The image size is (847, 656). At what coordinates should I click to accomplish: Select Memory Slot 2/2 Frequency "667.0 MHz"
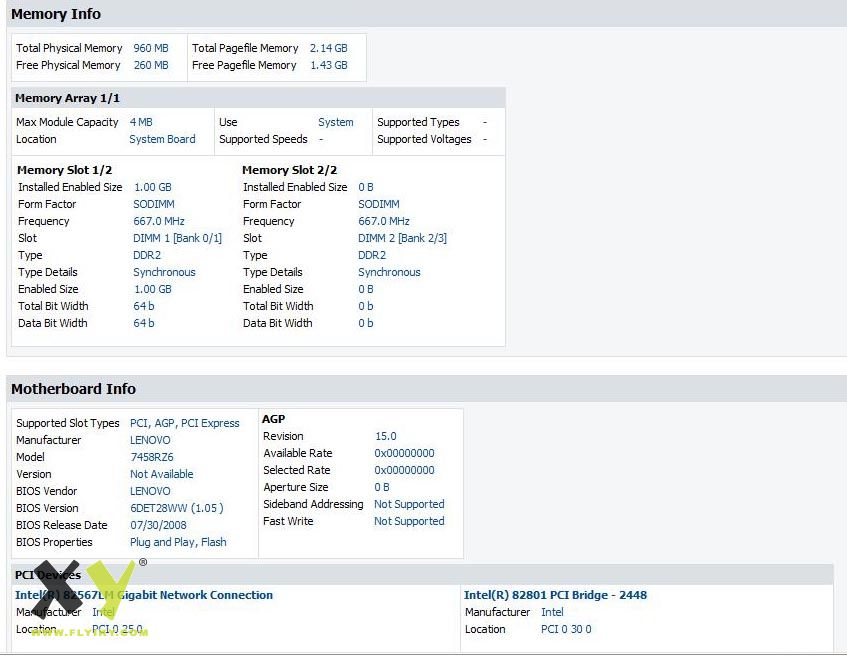pyautogui.click(x=384, y=222)
